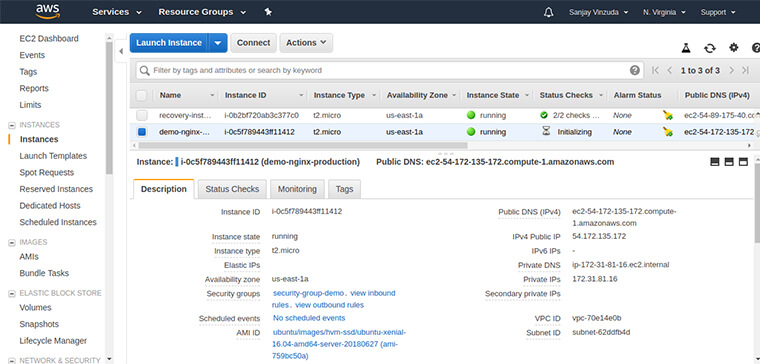Collapse the left navigation pane arrow
This screenshot has width=760, height=364.
(x=121, y=51)
